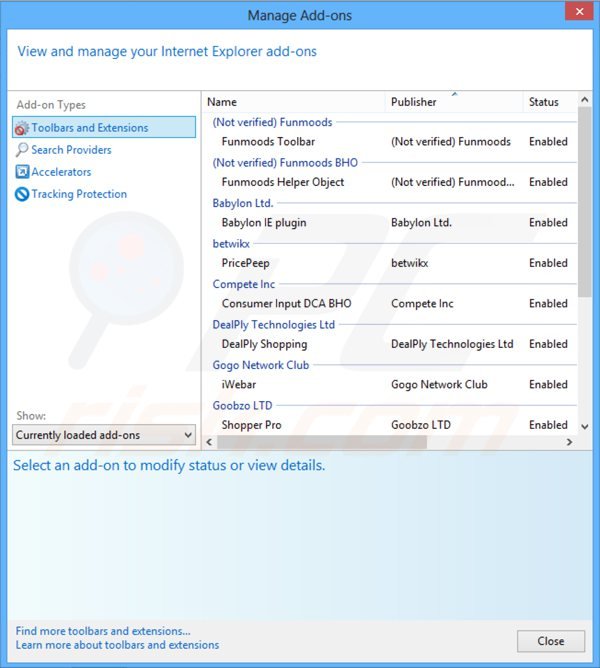This screenshot has width=600, height=668.
Task: Click the horizontal scrollbar right arrow
Action: coord(569,442)
